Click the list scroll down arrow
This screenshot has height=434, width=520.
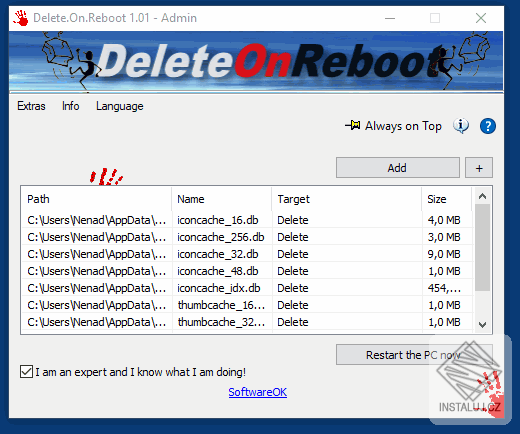click(x=482, y=324)
